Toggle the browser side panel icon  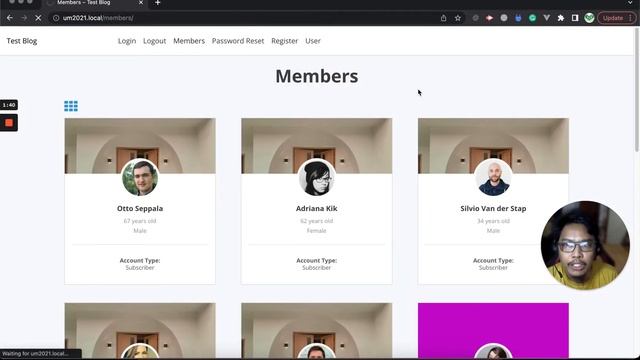pos(575,18)
